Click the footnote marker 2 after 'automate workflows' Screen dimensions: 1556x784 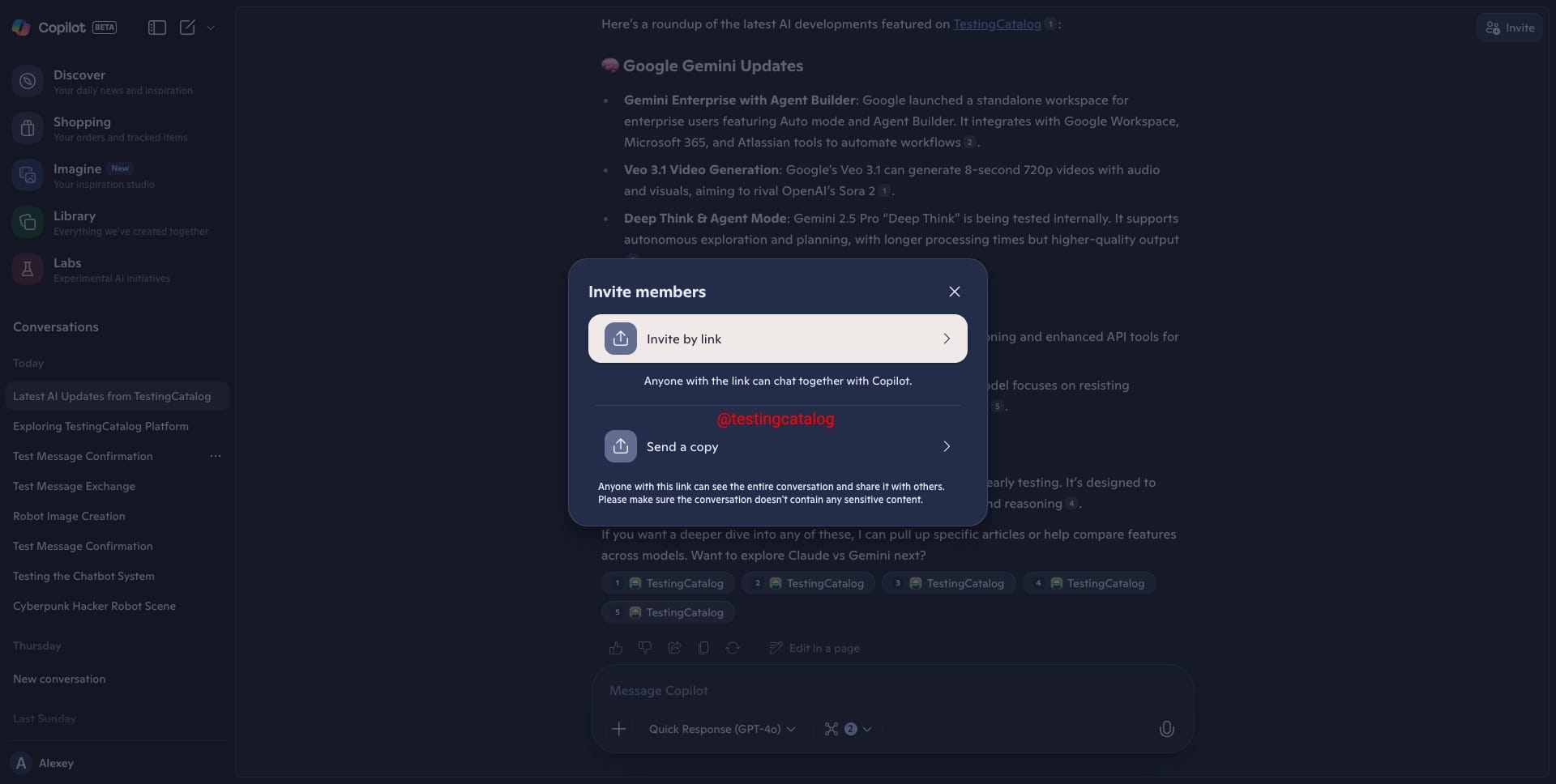coord(969,143)
